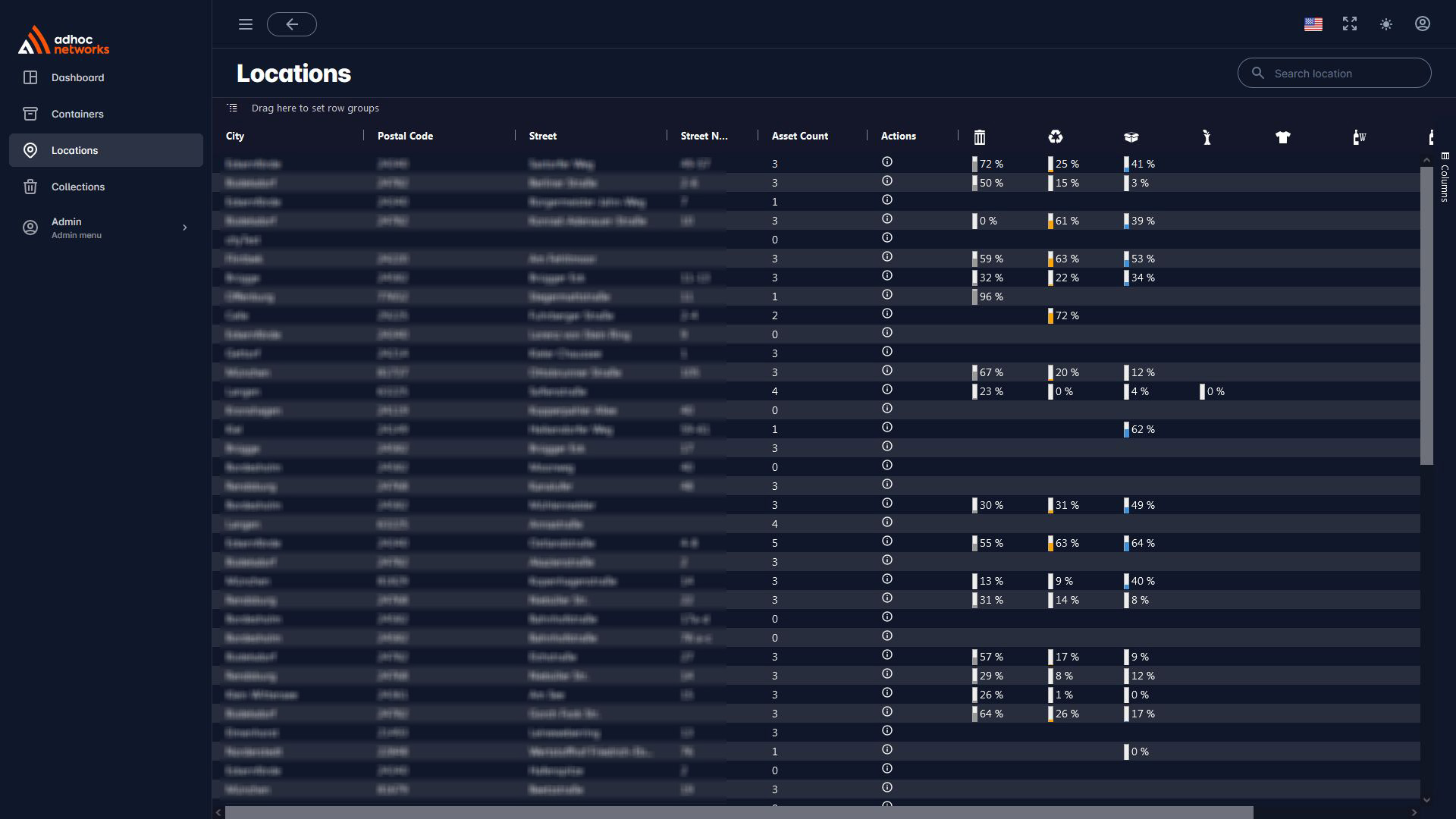Screen dimensions: 1456x819
Task: Select the '49 %' fill level cell
Action: pyautogui.click(x=1140, y=505)
